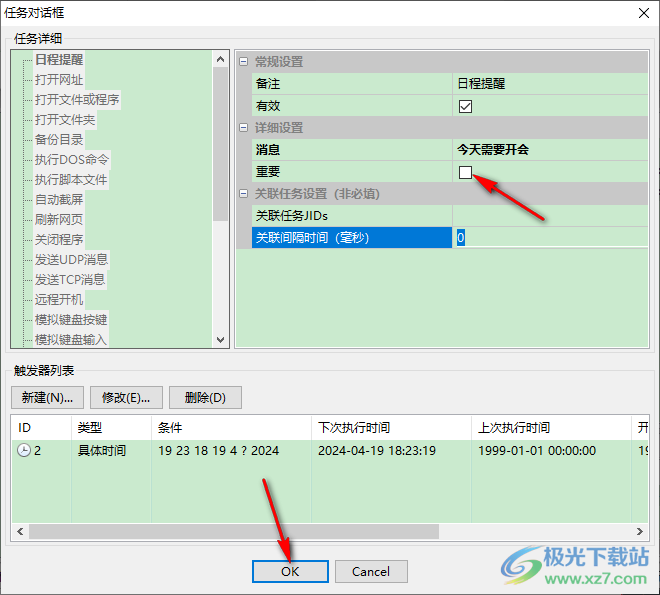Viewport: 660px width, 595px height.
Task: Close the task dialog with the X button
Action: 641,12
